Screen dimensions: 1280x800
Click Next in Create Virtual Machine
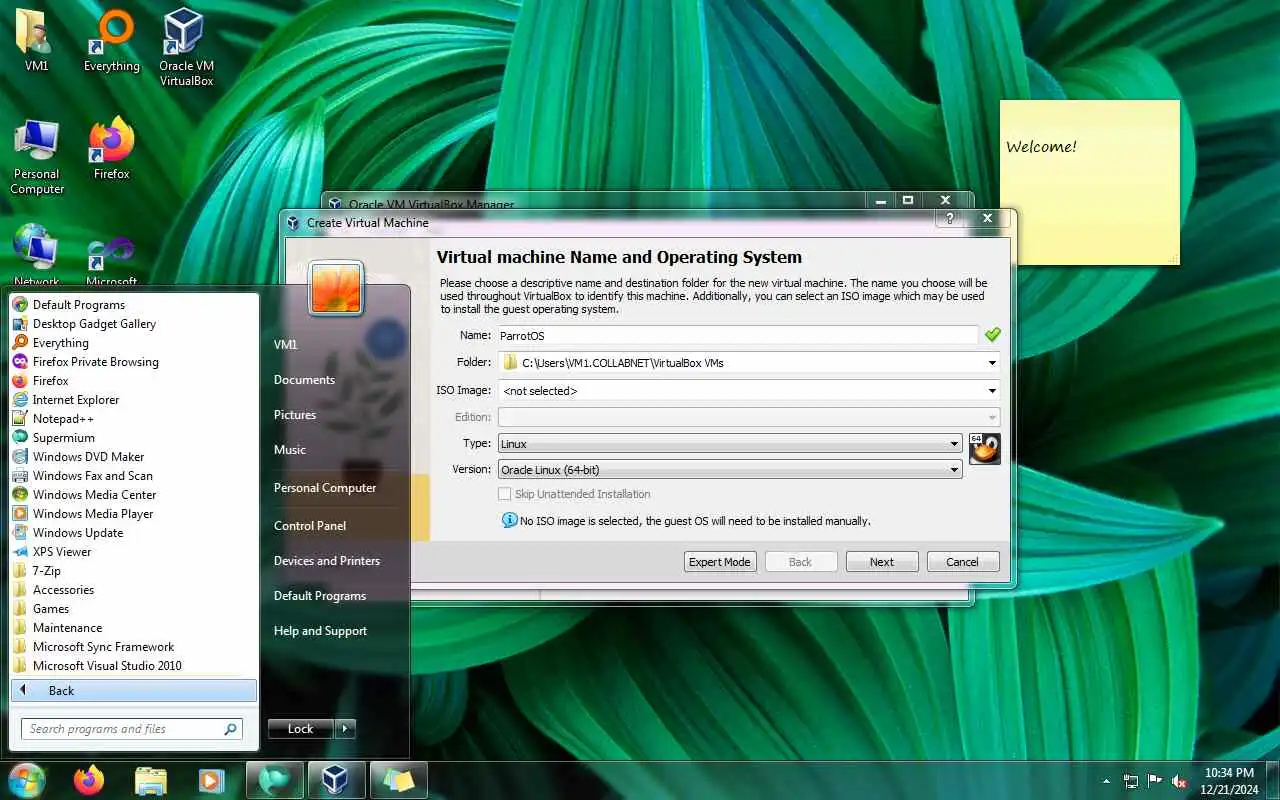pos(882,562)
